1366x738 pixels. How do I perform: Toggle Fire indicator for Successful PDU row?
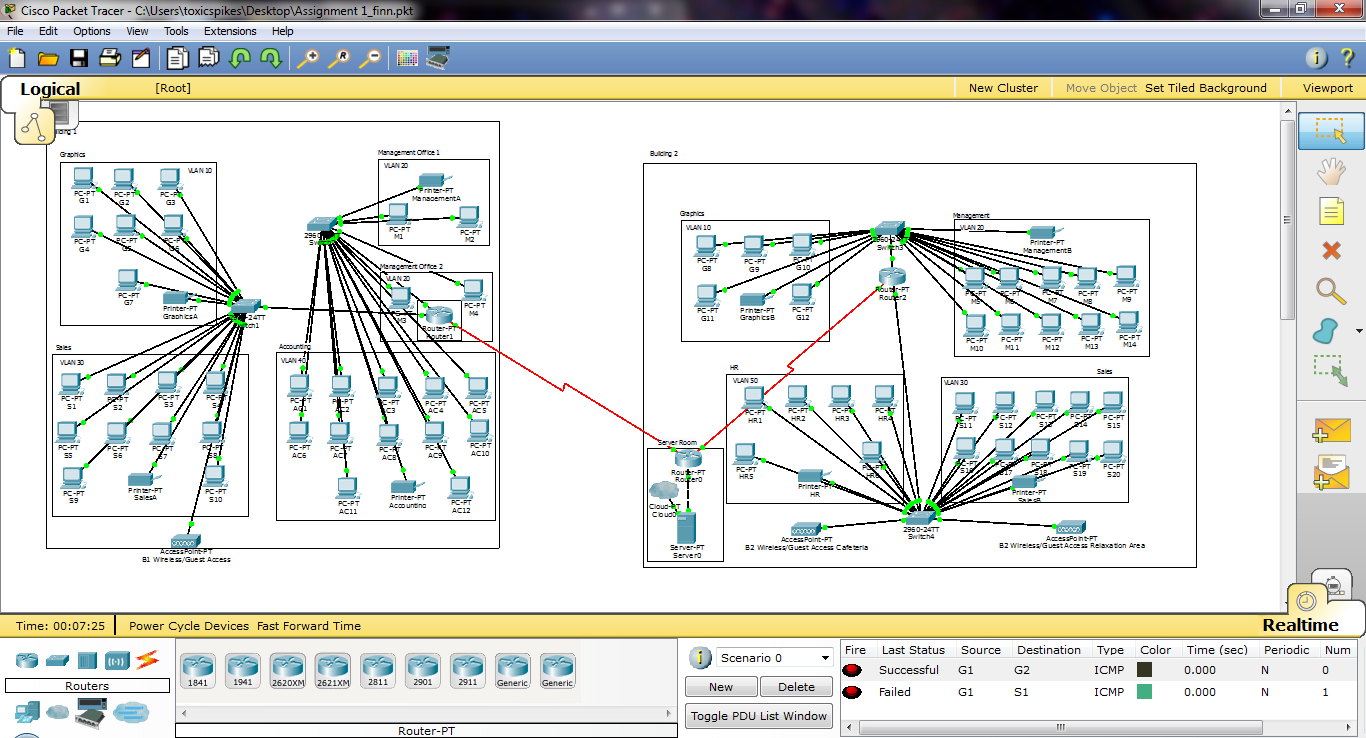[853, 670]
